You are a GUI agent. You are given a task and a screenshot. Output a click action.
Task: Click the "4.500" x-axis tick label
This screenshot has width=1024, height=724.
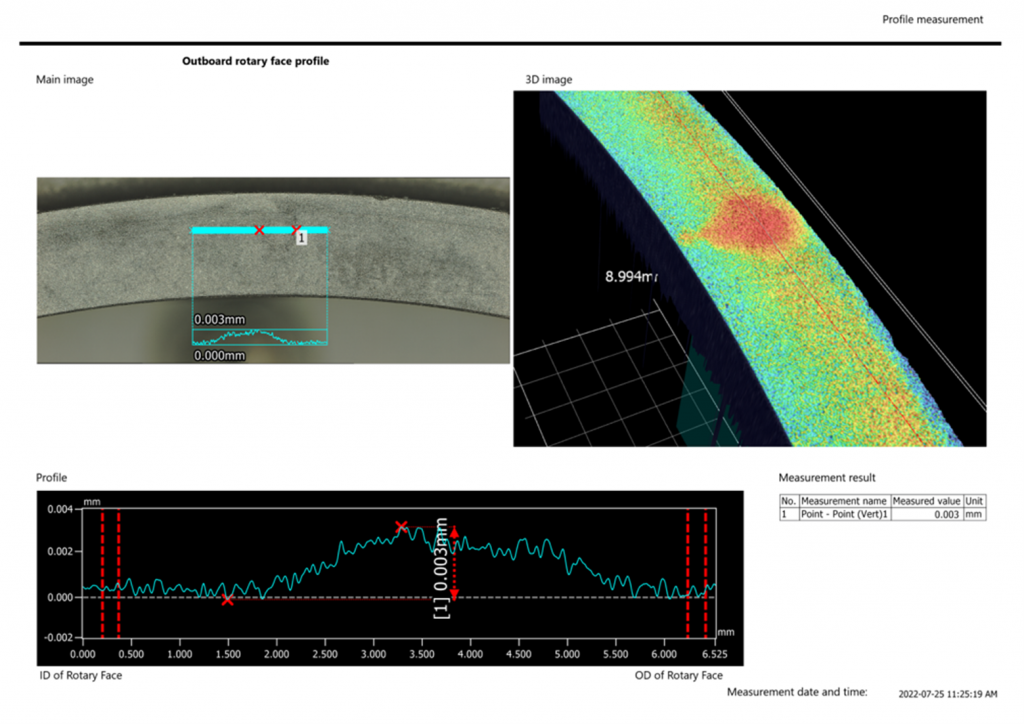(x=519, y=654)
